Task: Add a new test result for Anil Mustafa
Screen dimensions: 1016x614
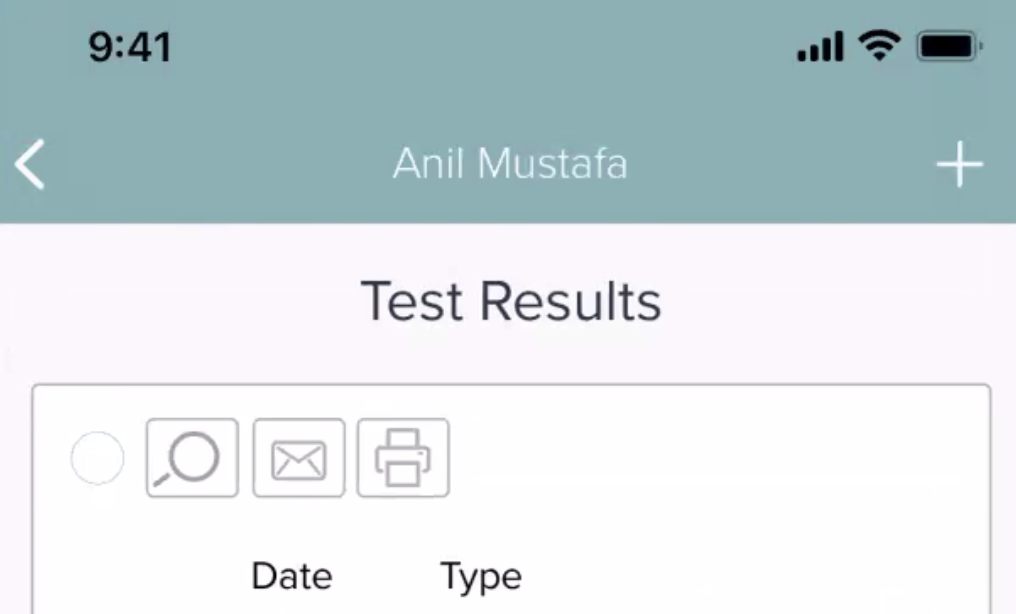Action: tap(959, 166)
